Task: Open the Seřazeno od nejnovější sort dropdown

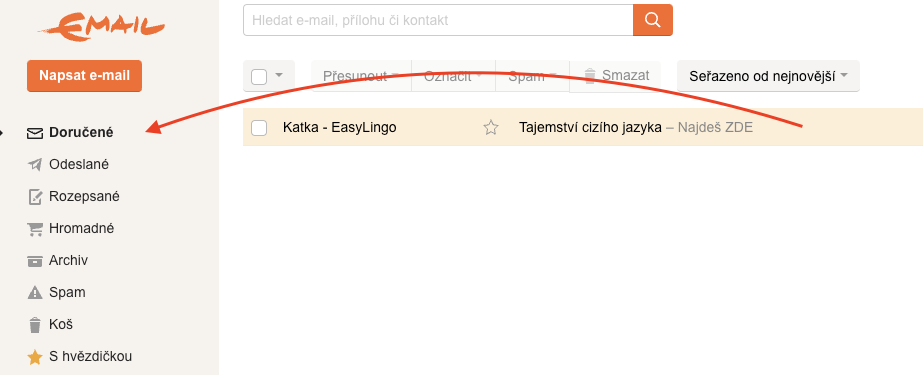Action: 768,76
